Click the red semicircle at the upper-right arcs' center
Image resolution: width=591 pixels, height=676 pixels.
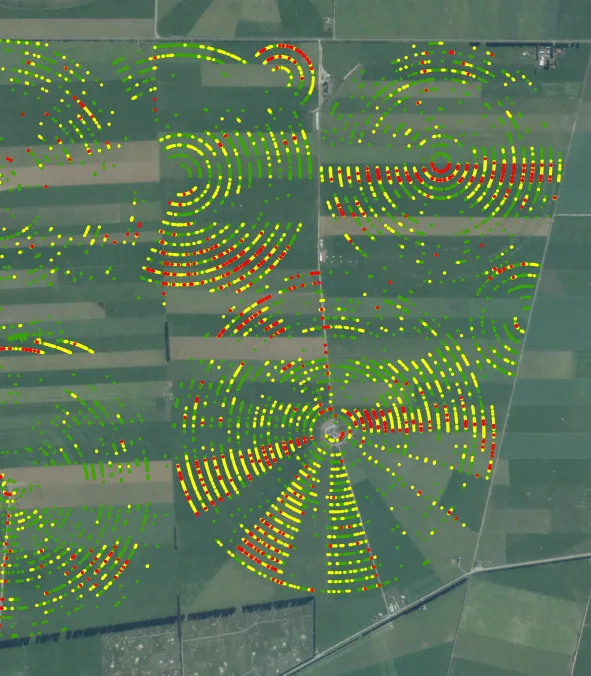coord(441,168)
